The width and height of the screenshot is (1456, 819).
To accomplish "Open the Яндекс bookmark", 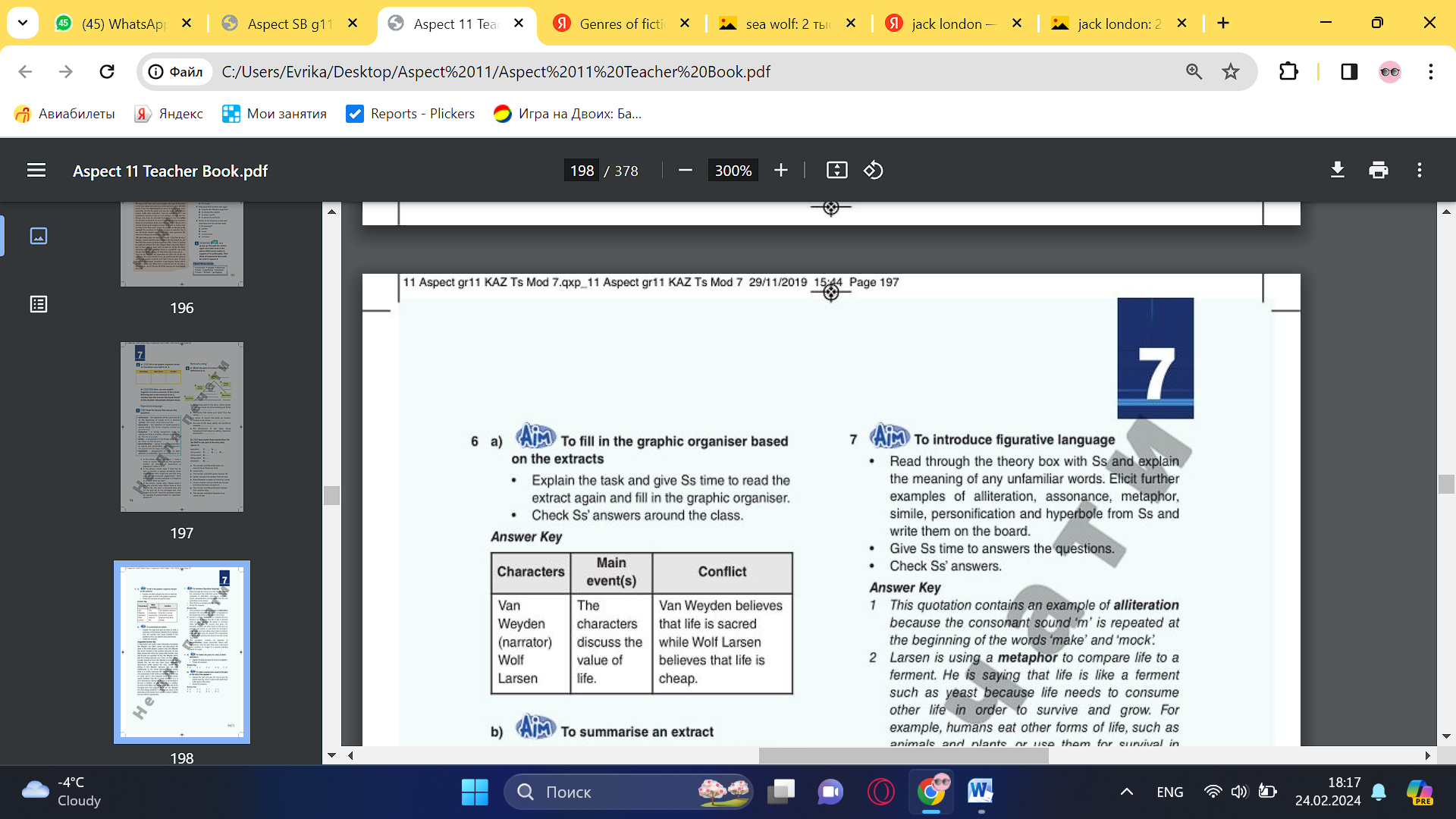I will pos(169,114).
